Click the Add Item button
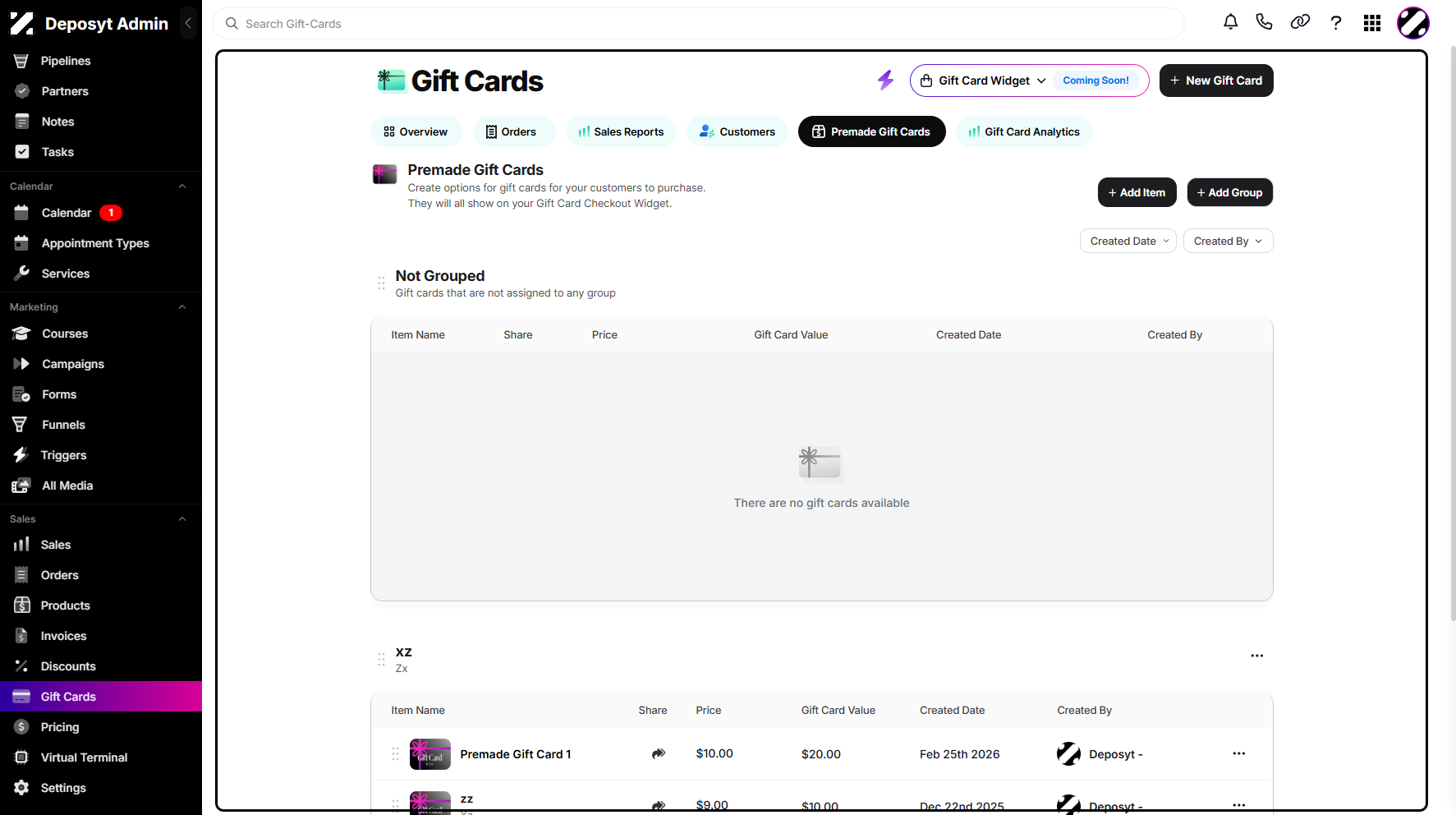1456x815 pixels. tap(1137, 192)
